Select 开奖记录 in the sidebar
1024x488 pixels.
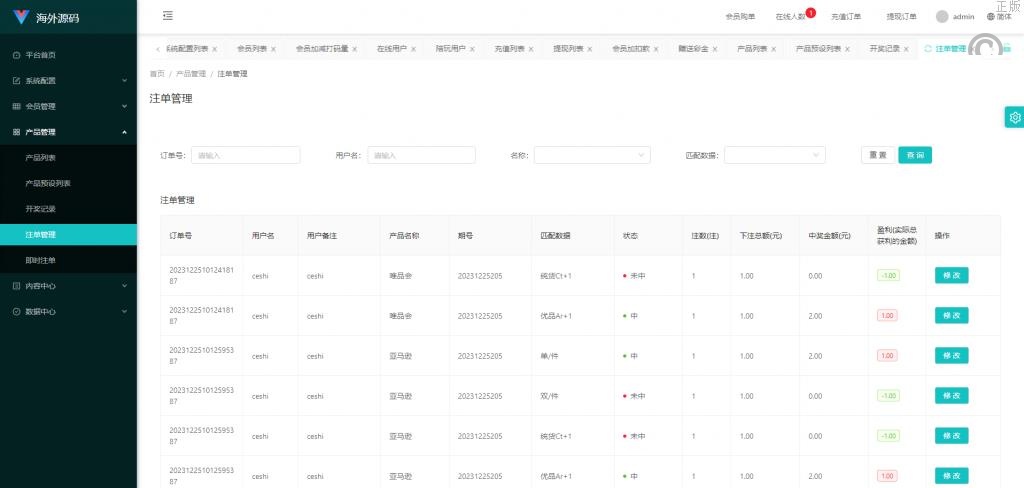click(x=41, y=209)
